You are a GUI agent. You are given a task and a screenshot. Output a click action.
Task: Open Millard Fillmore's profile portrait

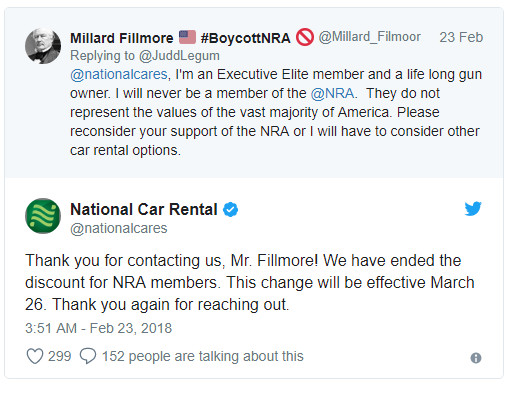pos(43,46)
